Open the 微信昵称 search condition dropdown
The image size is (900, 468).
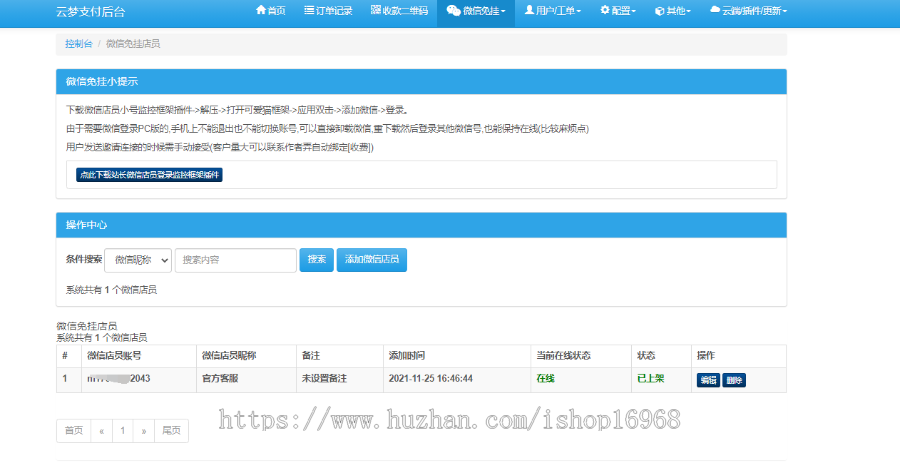point(138,260)
